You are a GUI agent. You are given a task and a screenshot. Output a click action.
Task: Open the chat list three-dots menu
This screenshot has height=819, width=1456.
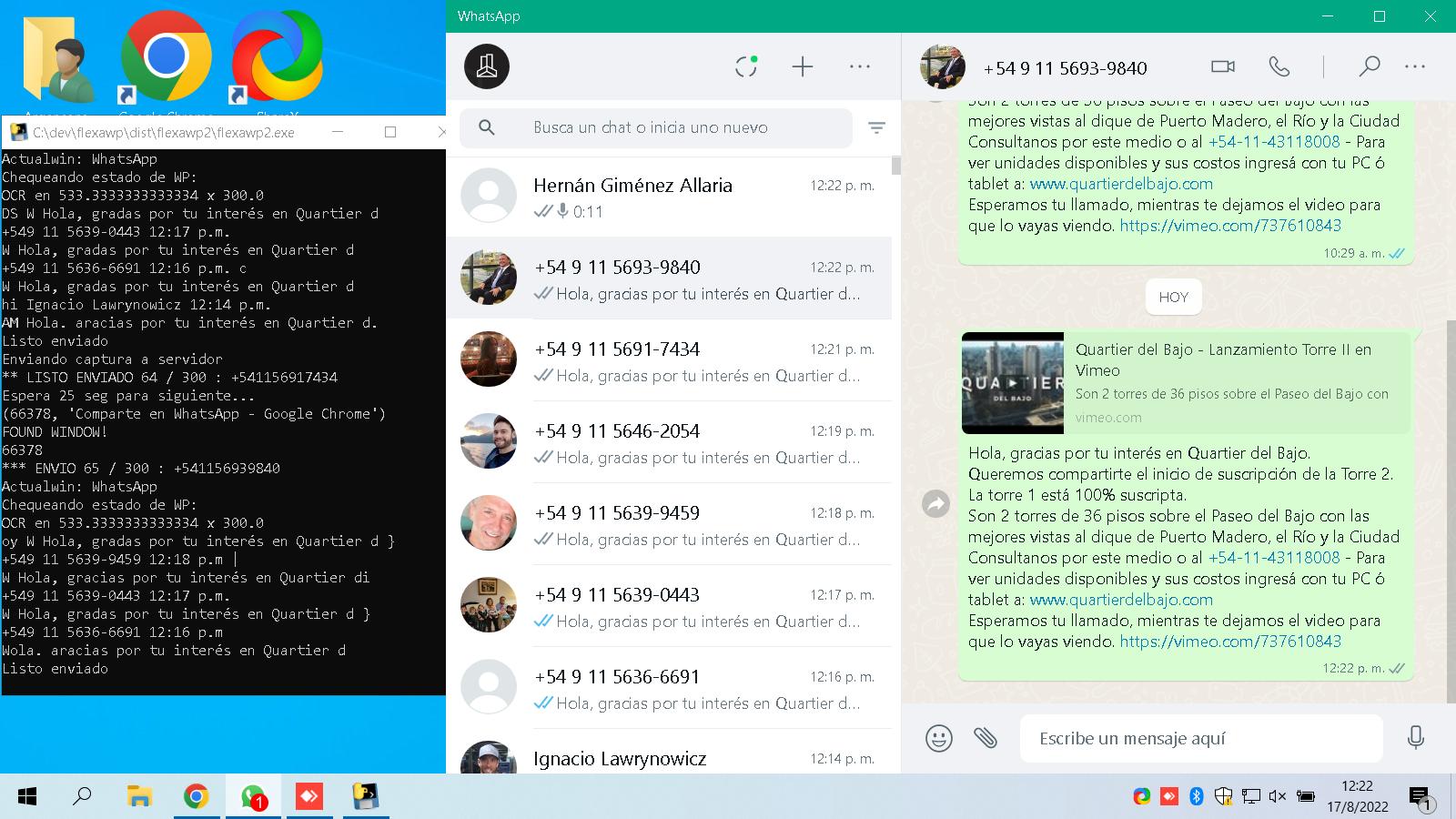point(860,66)
